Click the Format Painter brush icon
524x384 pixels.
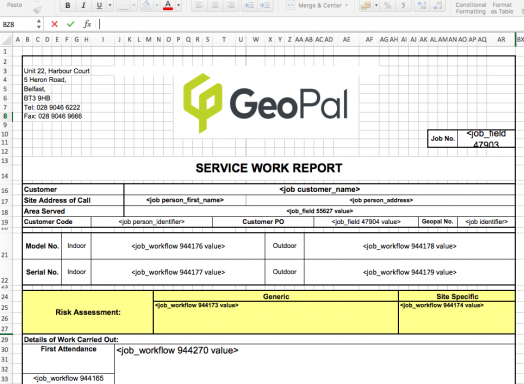click(x=37, y=9)
